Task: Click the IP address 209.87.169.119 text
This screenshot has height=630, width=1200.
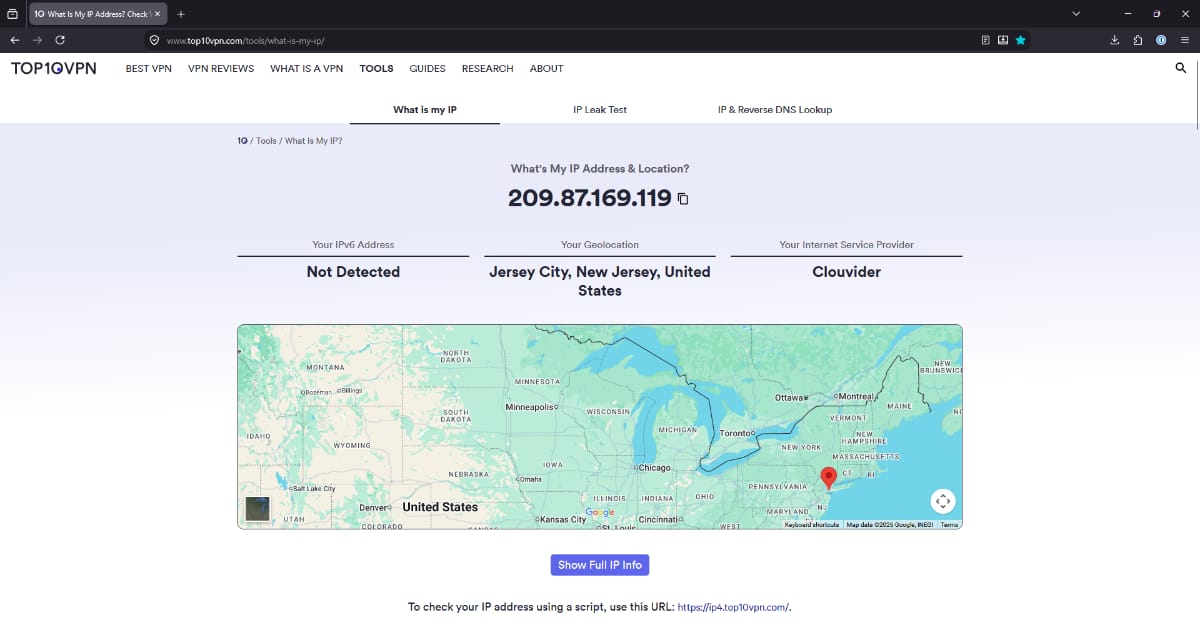Action: point(590,198)
